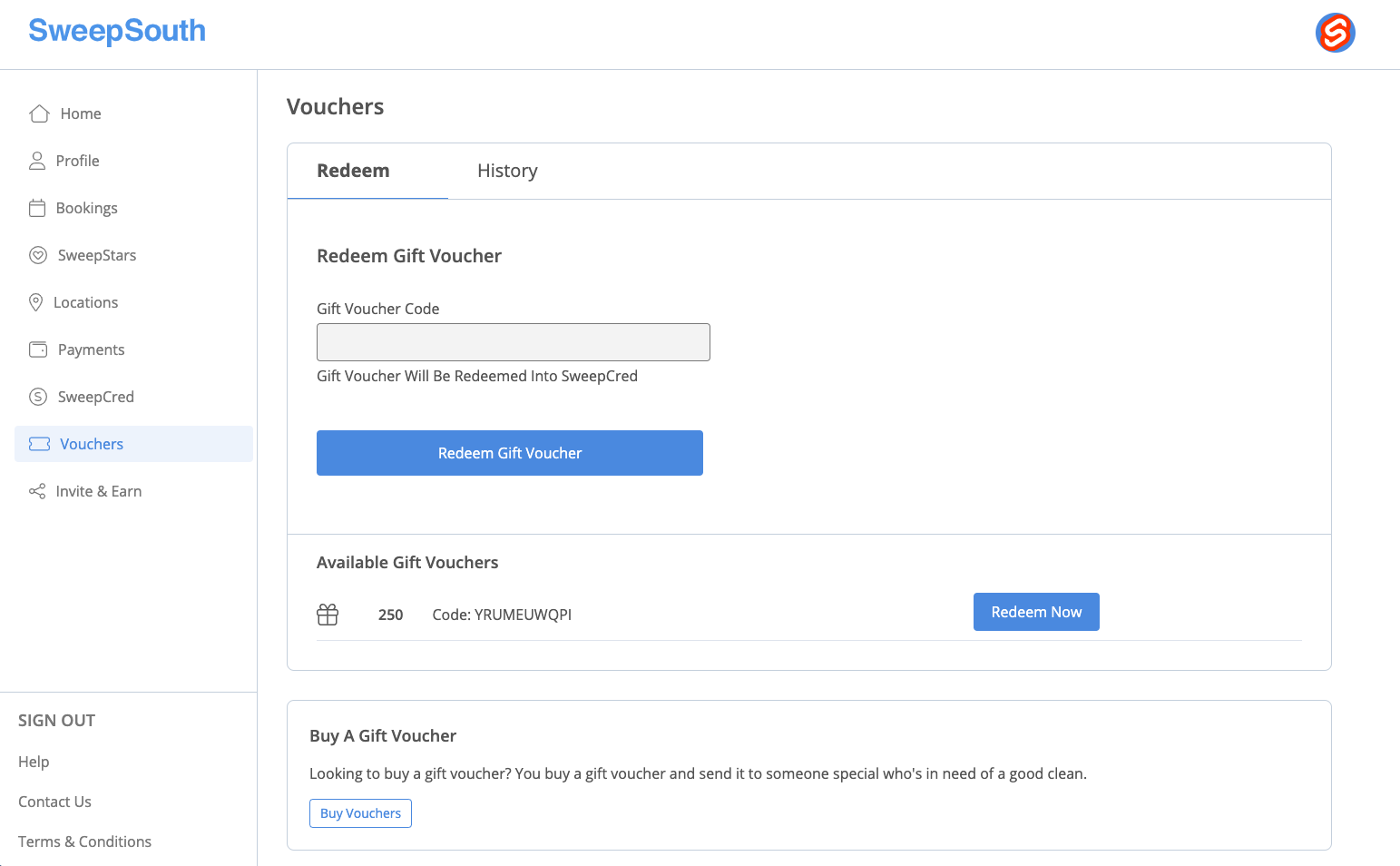Click SIGN OUT in the sidebar
This screenshot has height=866, width=1400.
[56, 721]
